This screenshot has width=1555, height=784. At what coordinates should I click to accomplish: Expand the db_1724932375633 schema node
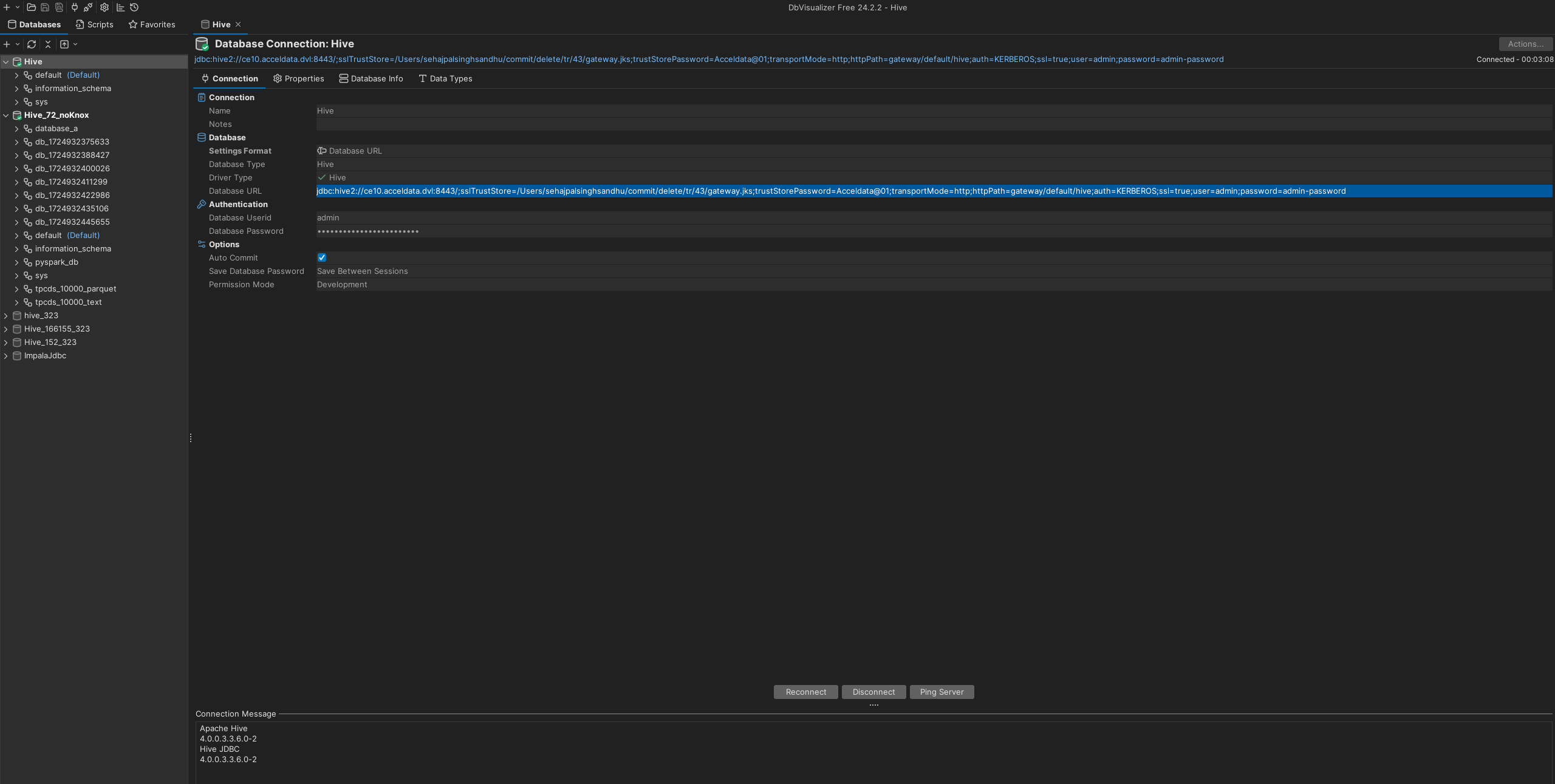(x=16, y=142)
